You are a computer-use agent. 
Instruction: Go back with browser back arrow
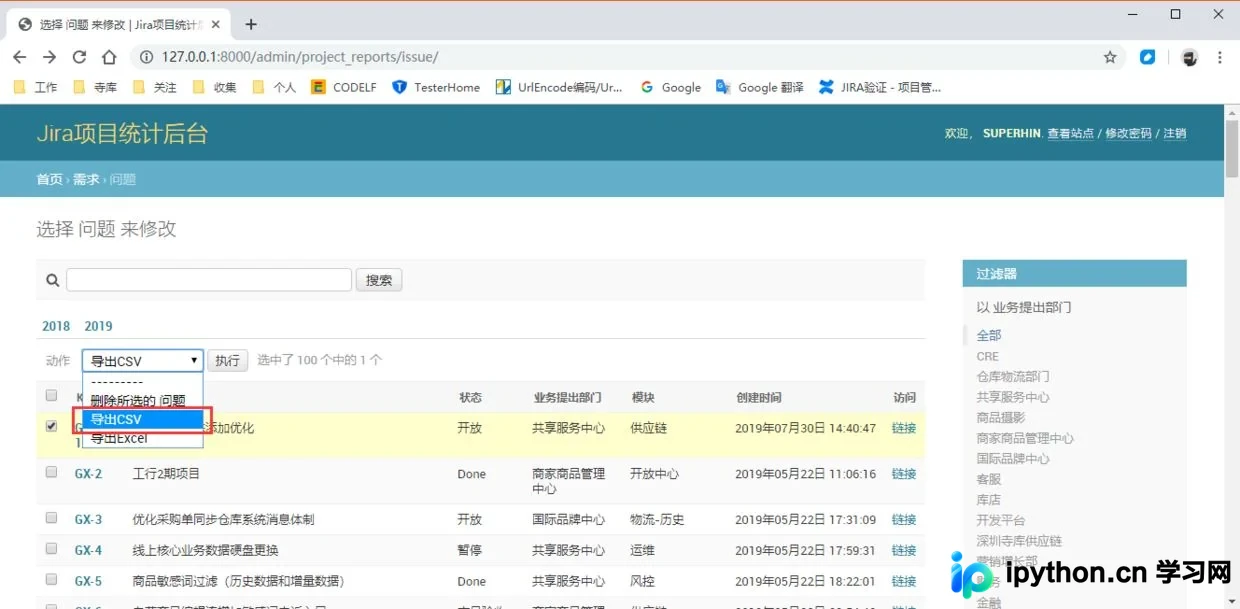(20, 57)
